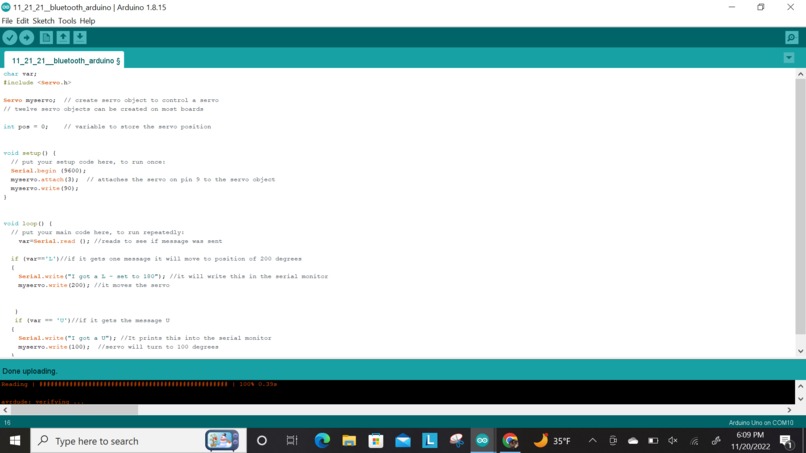This screenshot has height=453, width=806.
Task: Click console horizontal scrollbar thumb
Action: [x=75, y=410]
